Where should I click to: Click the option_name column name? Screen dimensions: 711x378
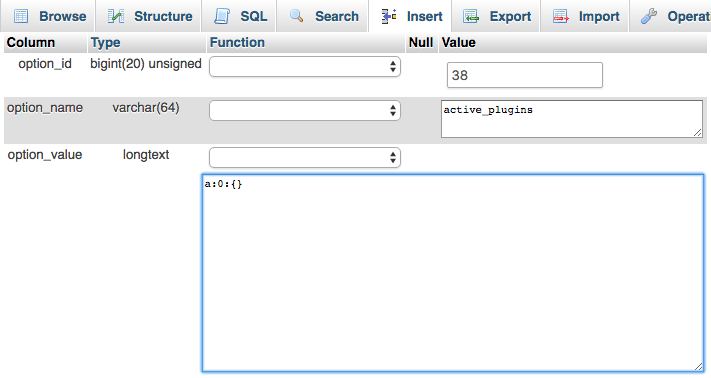pos(45,108)
